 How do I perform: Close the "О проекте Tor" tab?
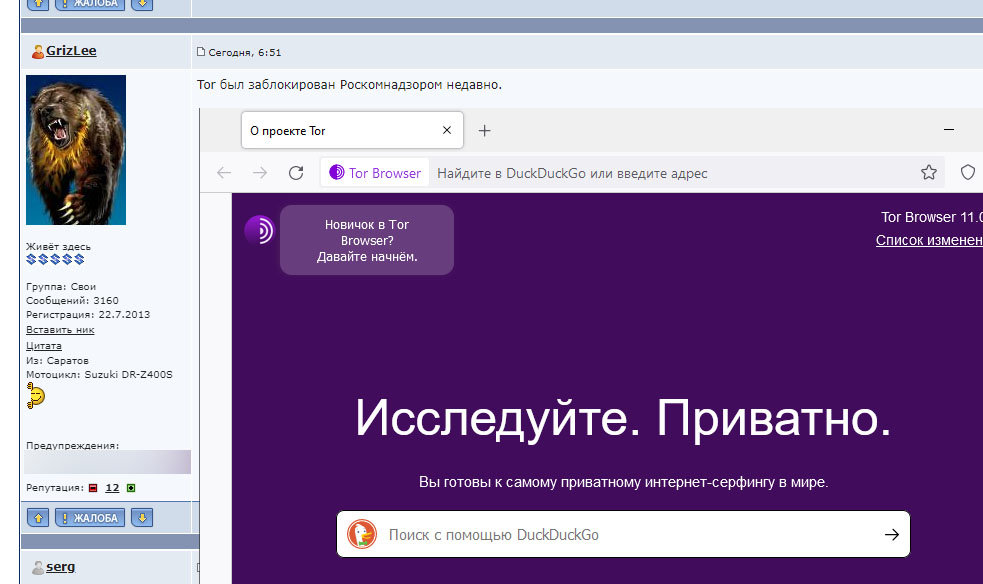[x=447, y=131]
